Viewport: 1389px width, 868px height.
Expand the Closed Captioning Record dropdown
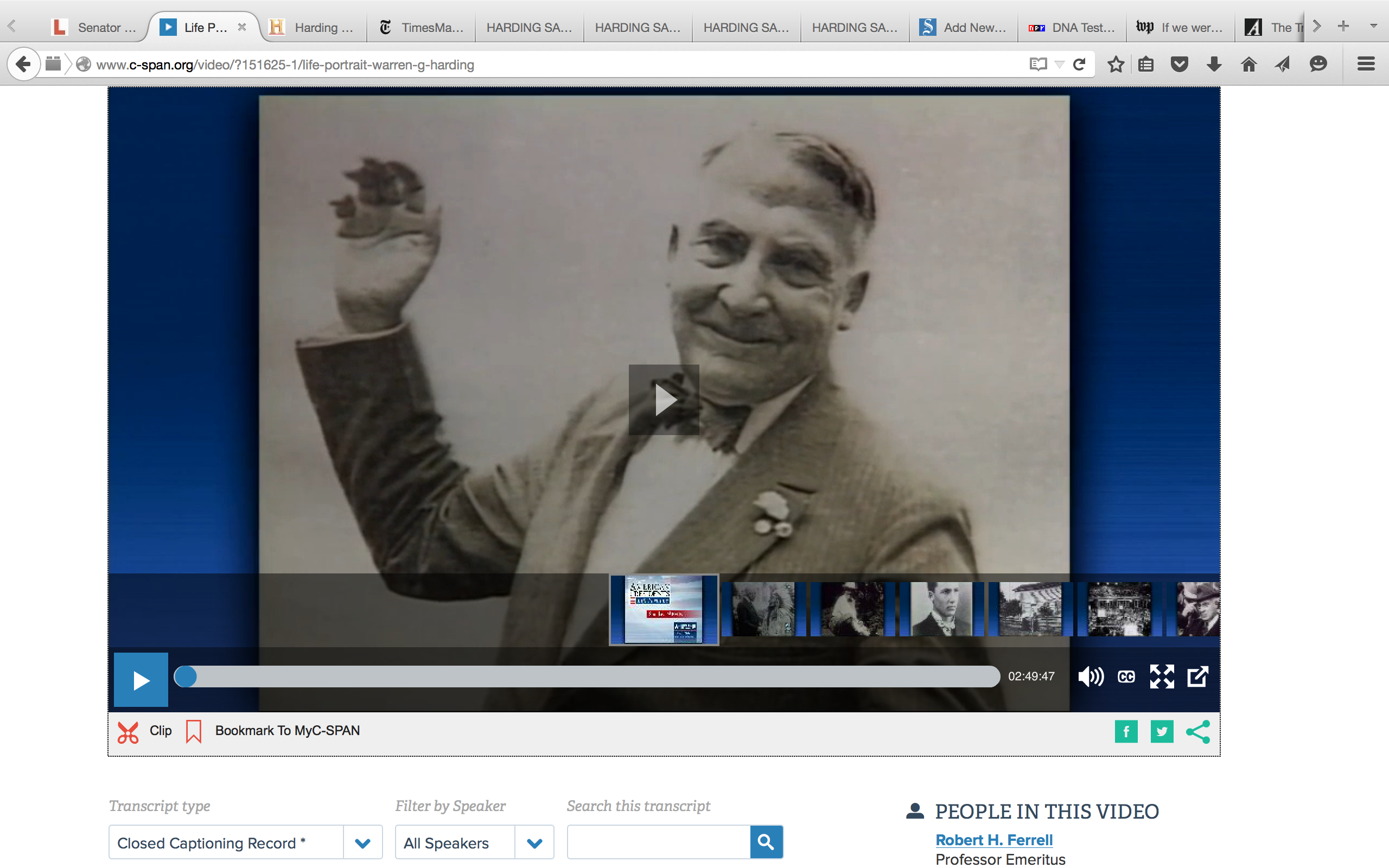[363, 843]
